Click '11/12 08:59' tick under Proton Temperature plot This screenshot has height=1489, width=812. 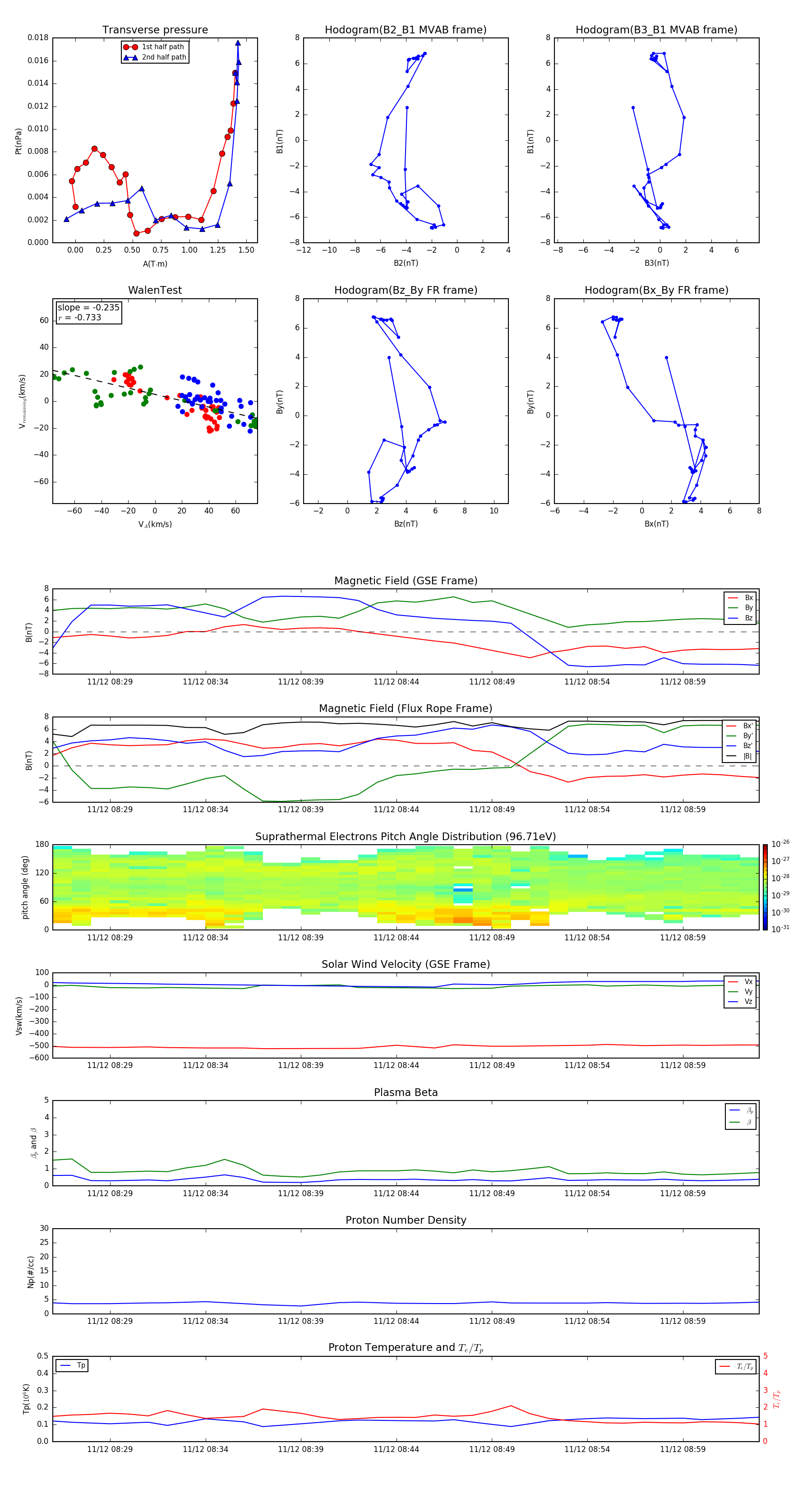coord(683,1449)
